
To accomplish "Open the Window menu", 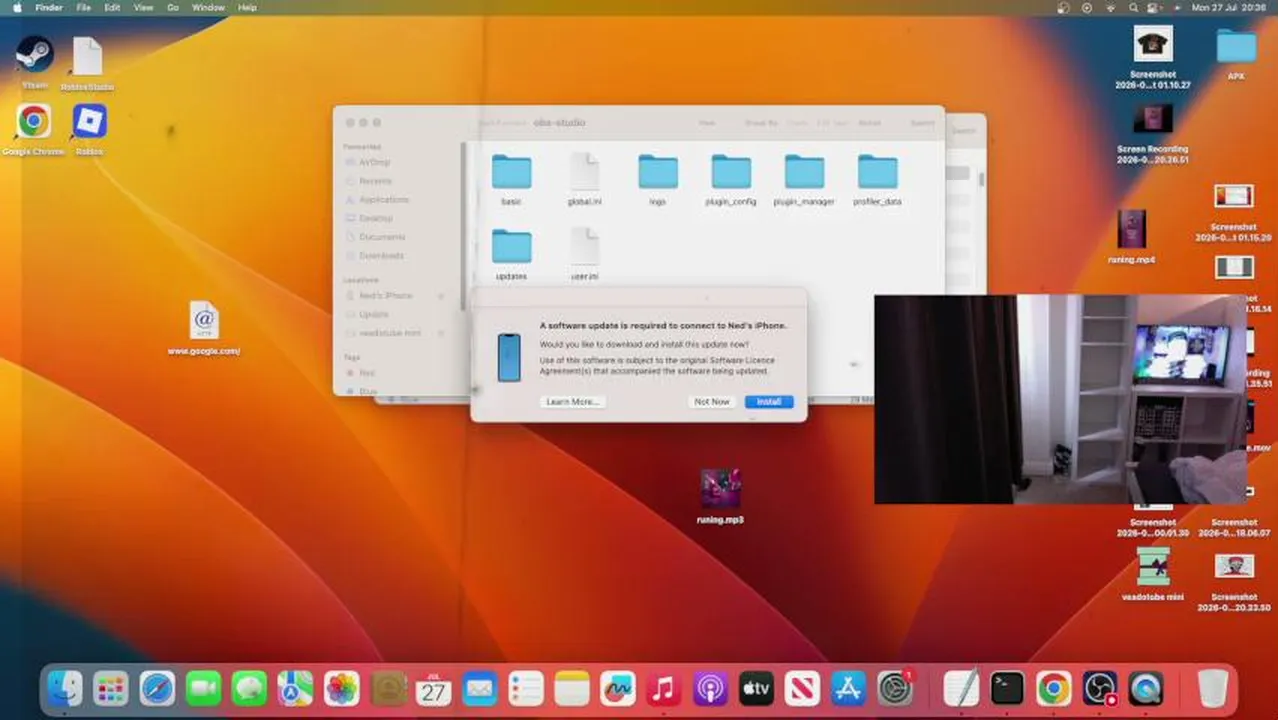I will click(208, 7).
